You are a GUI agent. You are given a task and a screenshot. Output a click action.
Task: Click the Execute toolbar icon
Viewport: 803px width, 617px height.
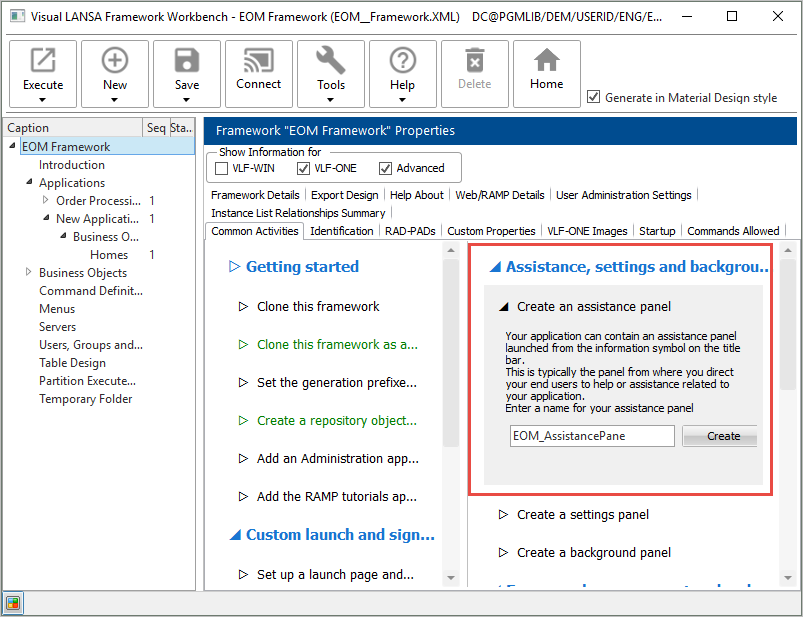(x=43, y=60)
